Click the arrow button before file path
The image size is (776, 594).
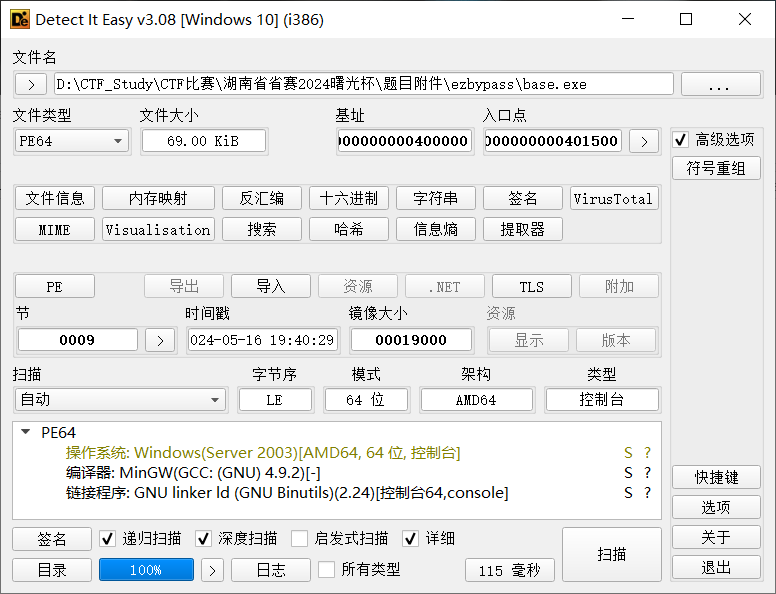(x=31, y=84)
